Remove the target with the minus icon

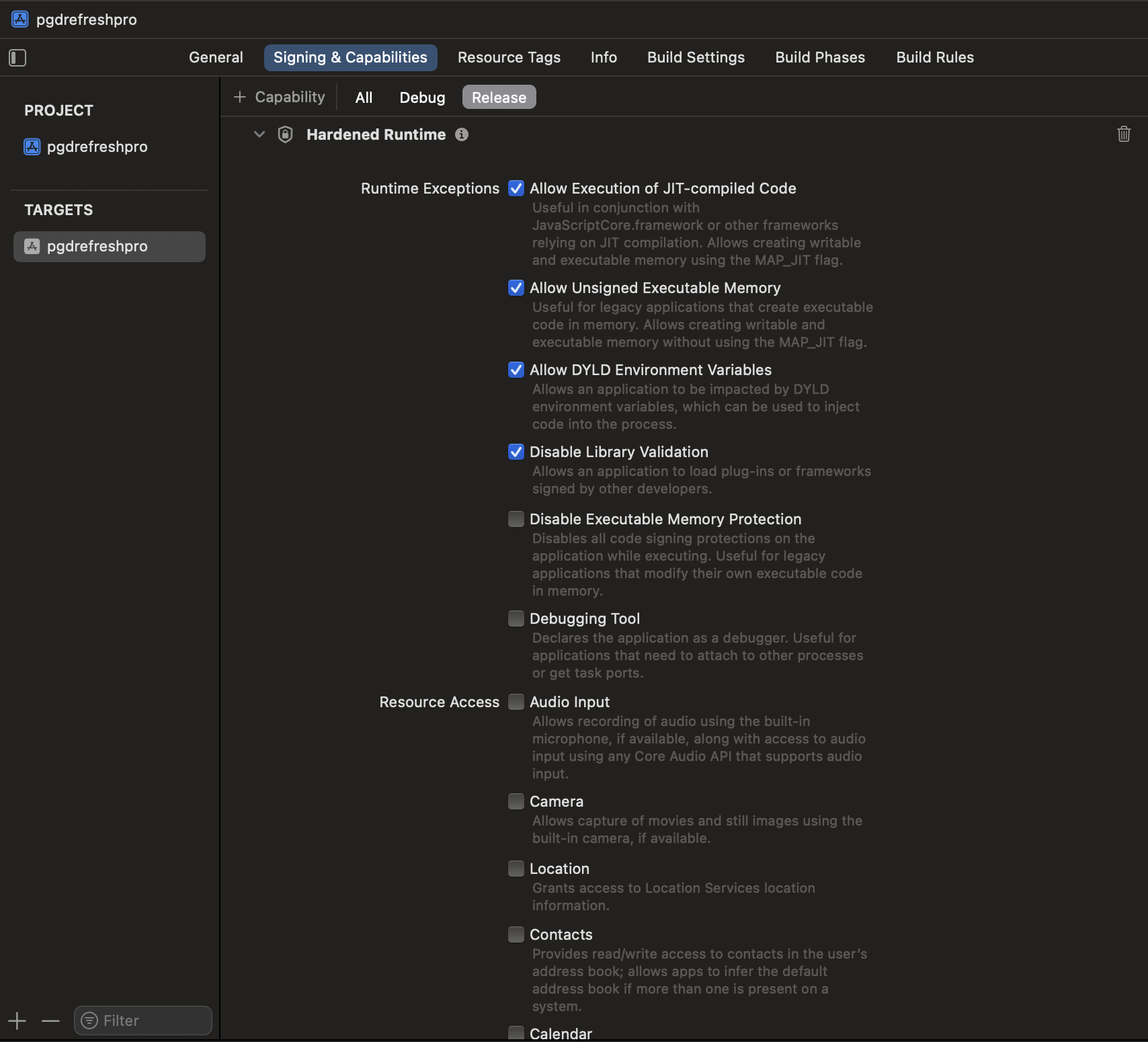point(50,1021)
